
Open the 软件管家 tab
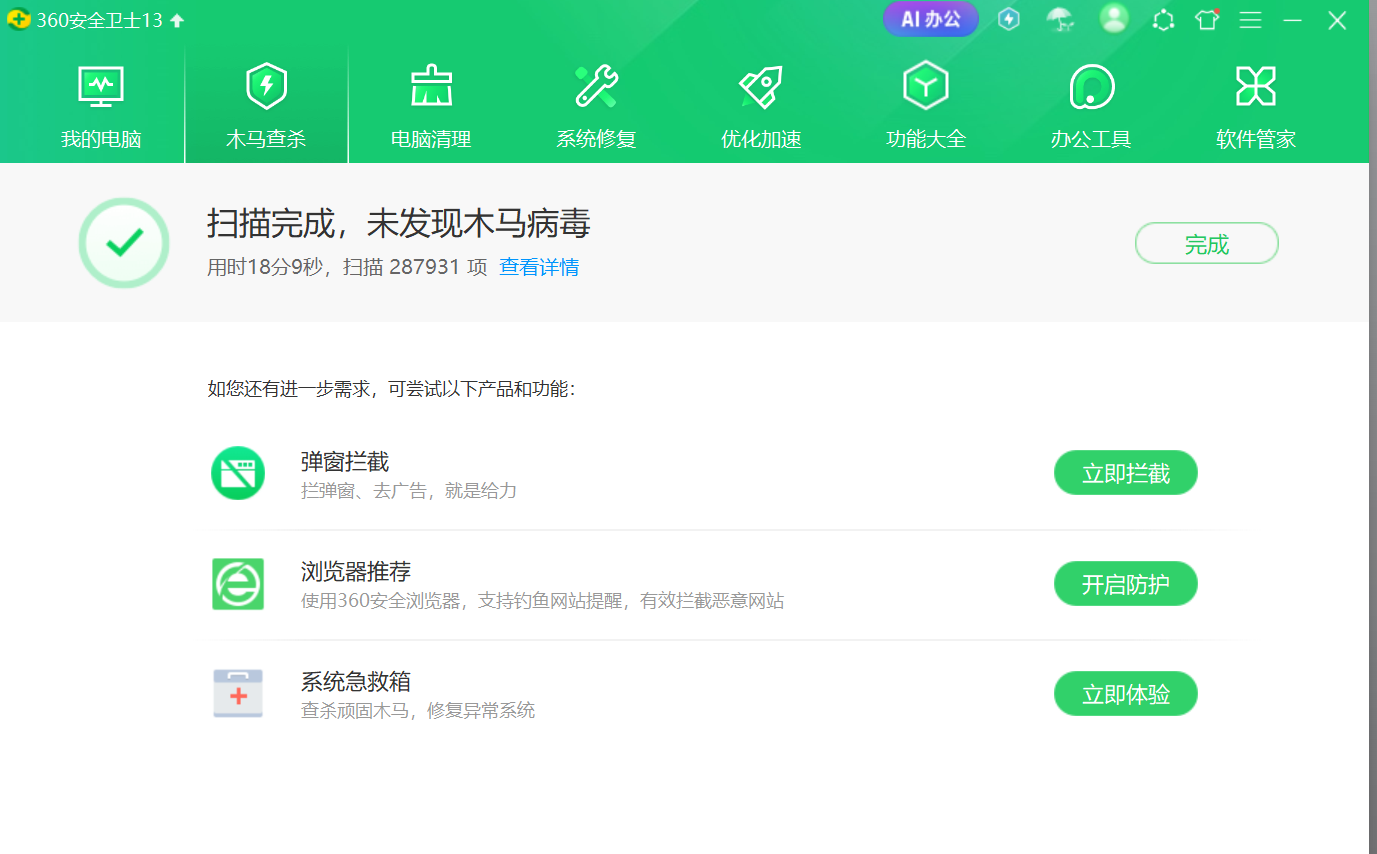pyautogui.click(x=1256, y=107)
